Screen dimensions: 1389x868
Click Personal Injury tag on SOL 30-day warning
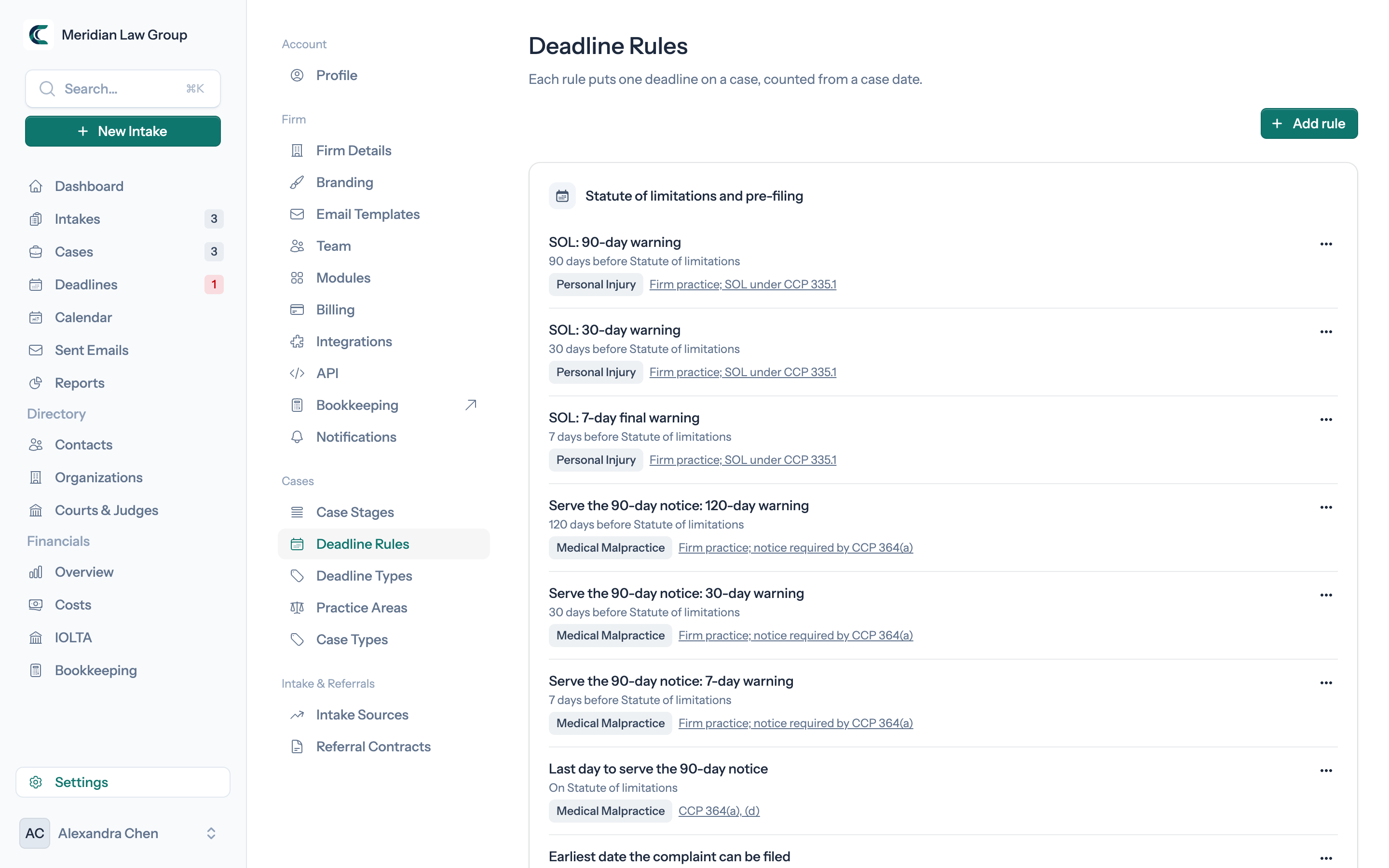596,372
